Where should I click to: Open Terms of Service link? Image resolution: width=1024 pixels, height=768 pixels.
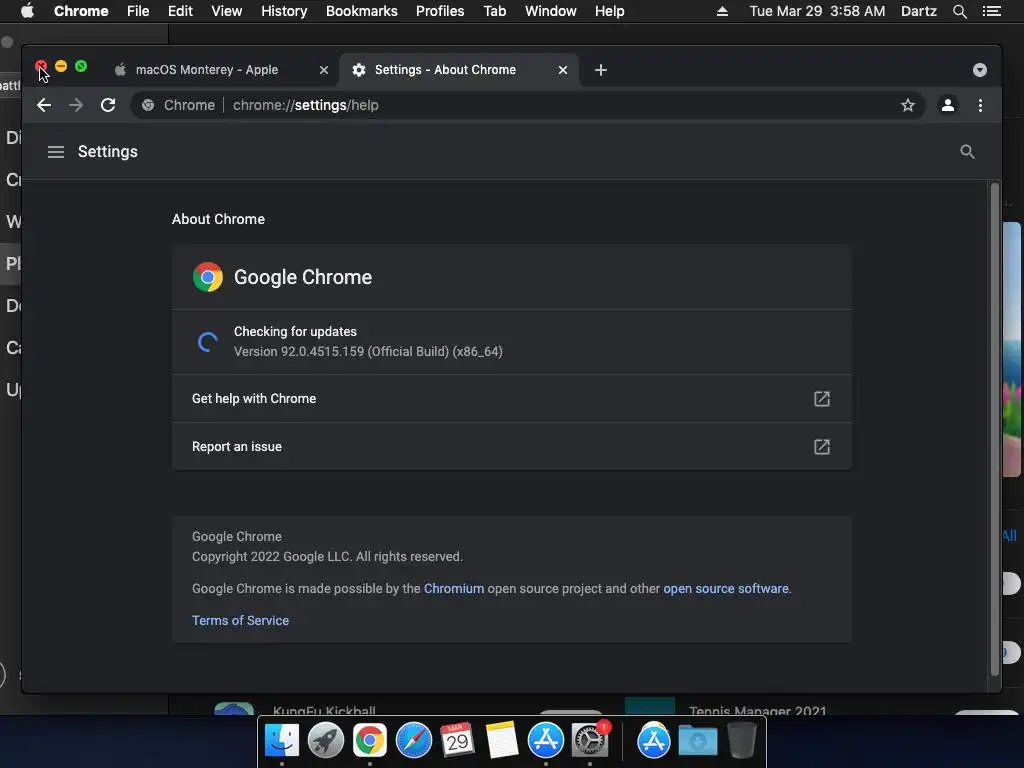(x=240, y=620)
